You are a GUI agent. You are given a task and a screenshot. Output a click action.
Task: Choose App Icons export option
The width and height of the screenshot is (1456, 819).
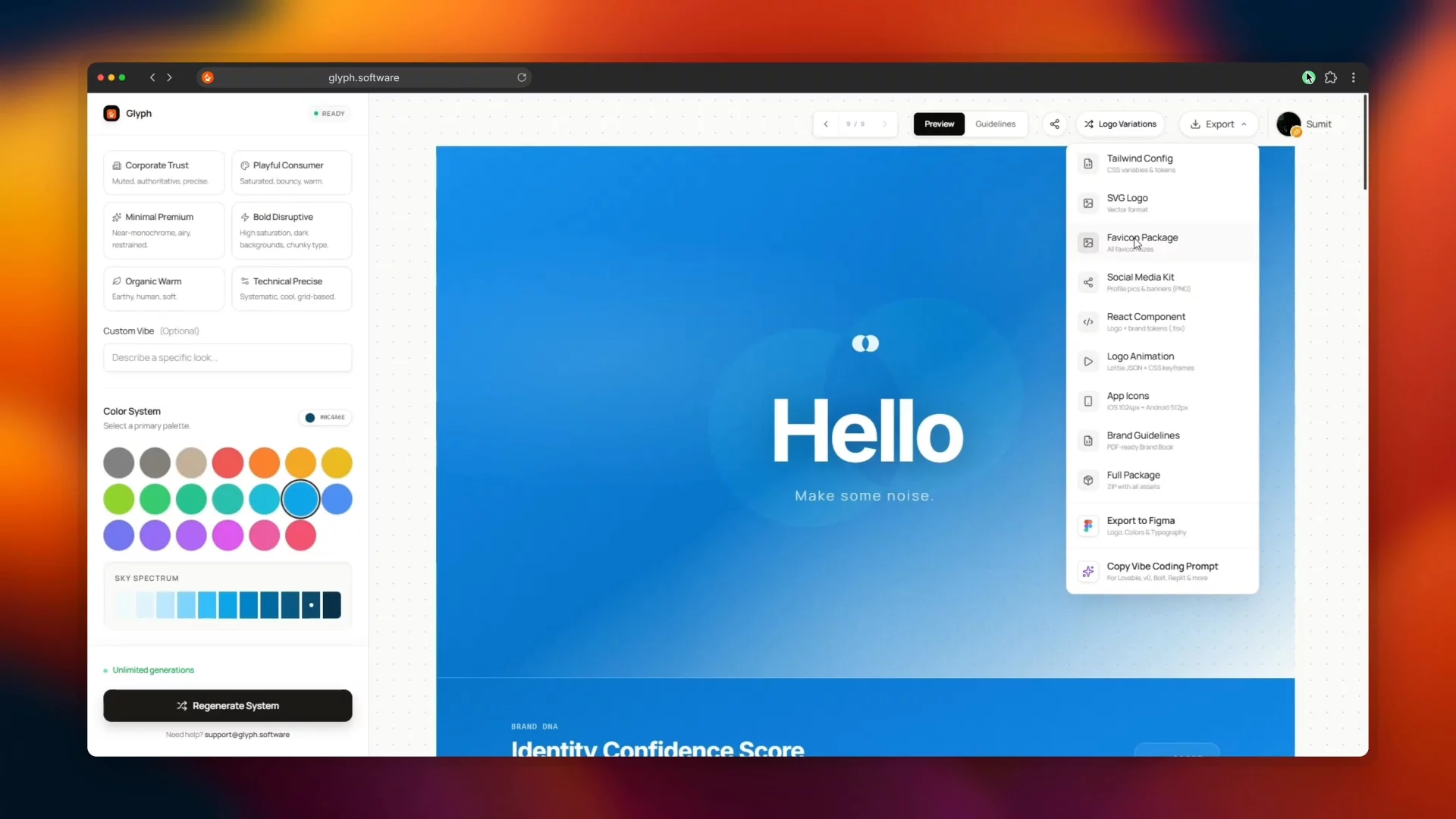point(1163,401)
